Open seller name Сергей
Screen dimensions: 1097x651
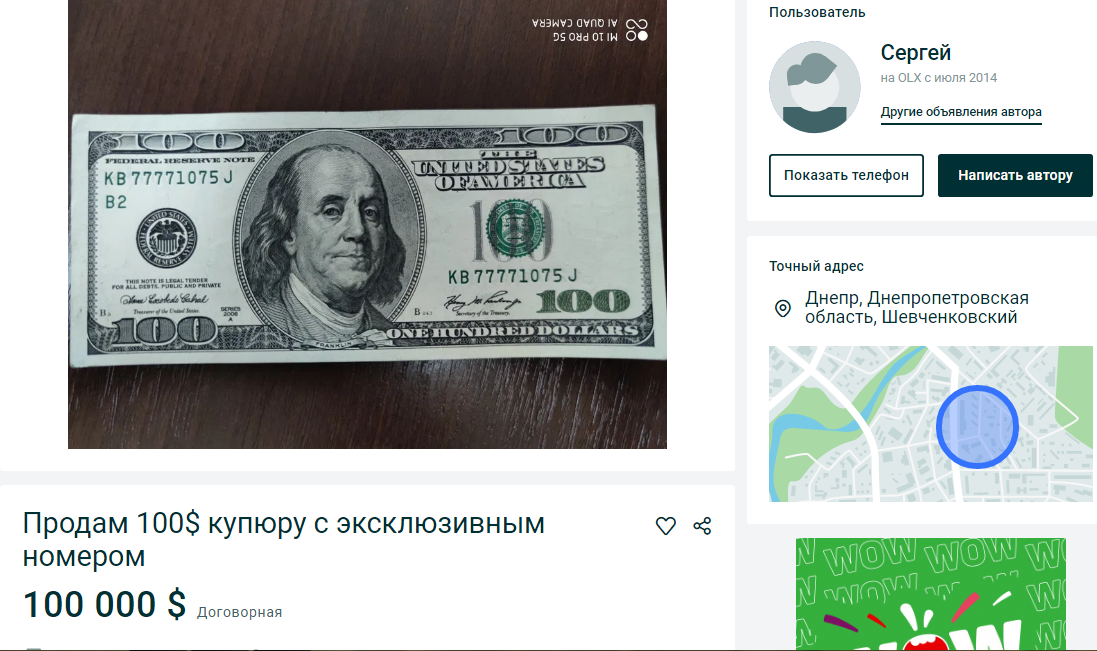915,52
